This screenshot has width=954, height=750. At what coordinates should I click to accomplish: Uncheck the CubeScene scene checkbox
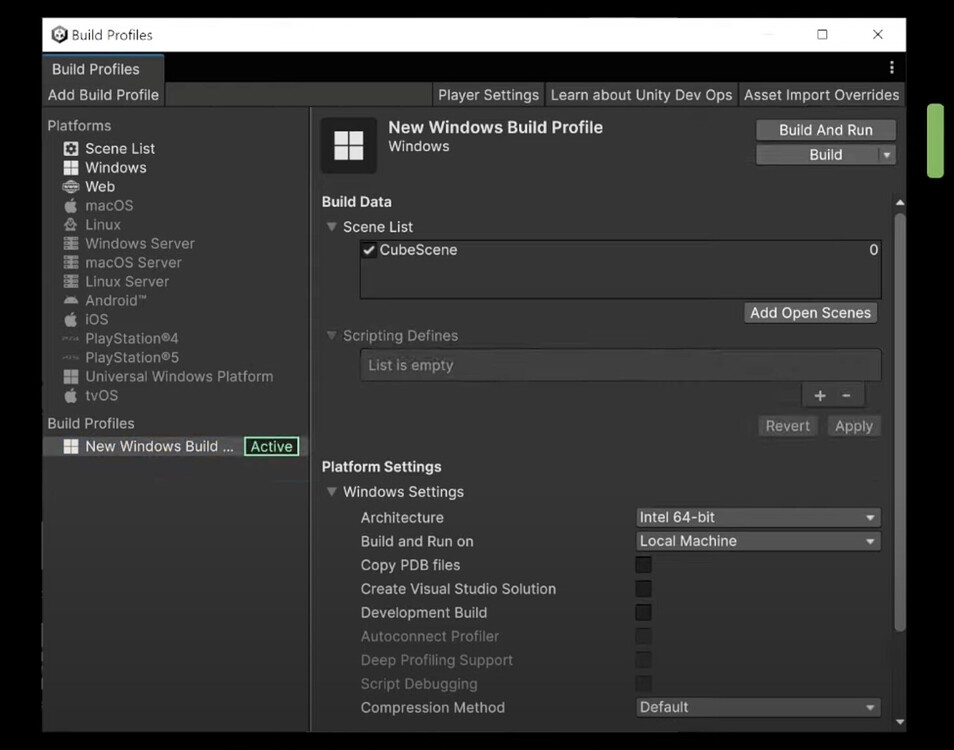coord(368,249)
